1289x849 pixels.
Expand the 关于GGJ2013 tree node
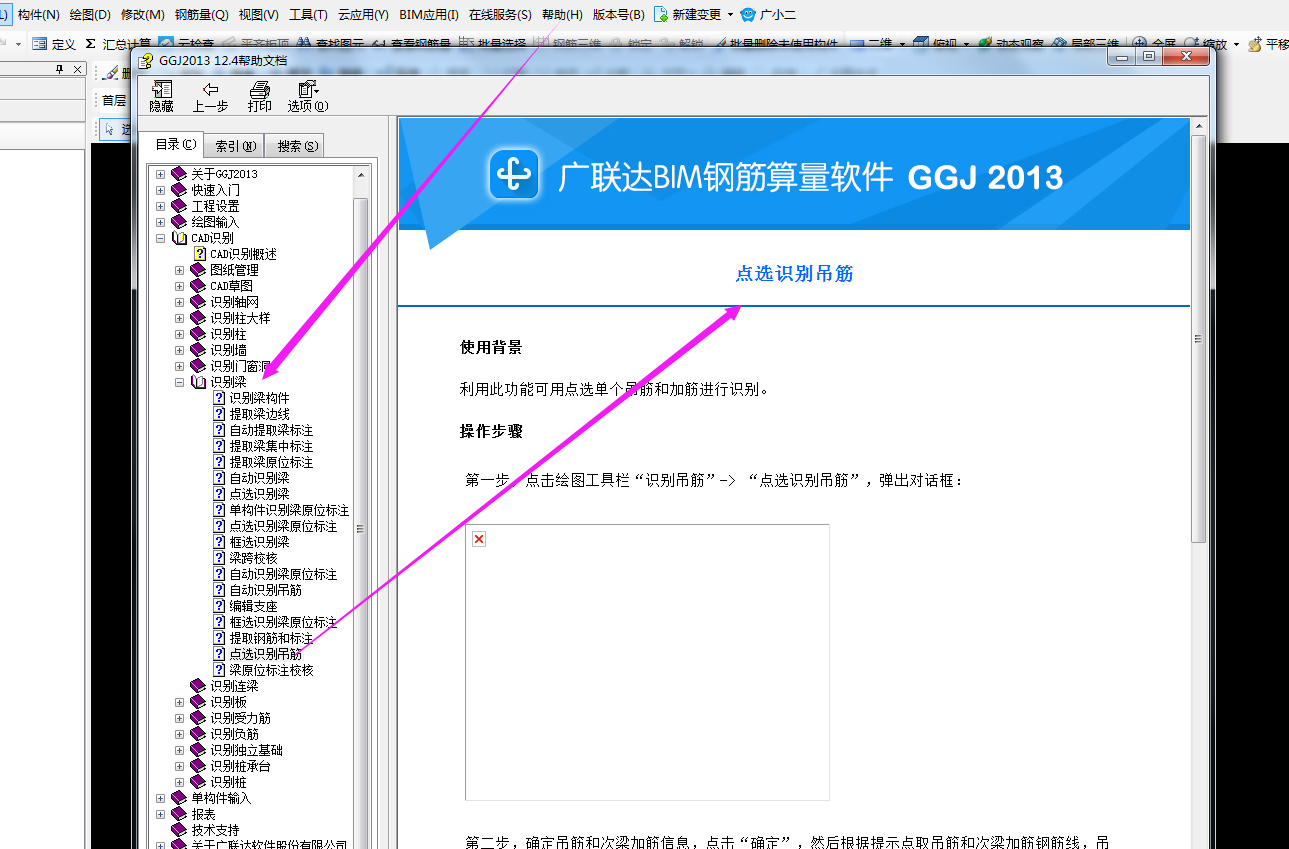(160, 174)
